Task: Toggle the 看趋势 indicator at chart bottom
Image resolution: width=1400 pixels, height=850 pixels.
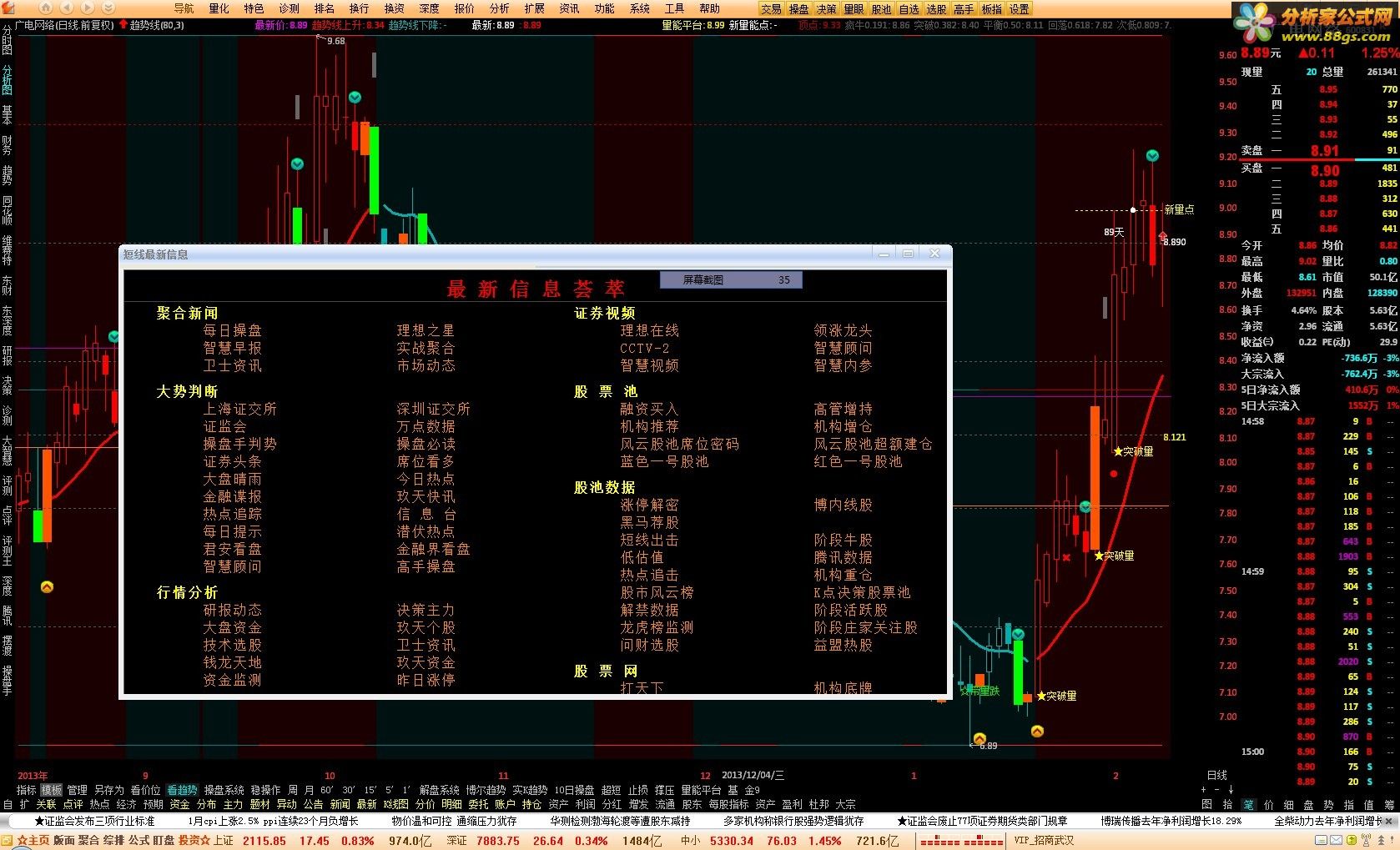Action: click(182, 790)
